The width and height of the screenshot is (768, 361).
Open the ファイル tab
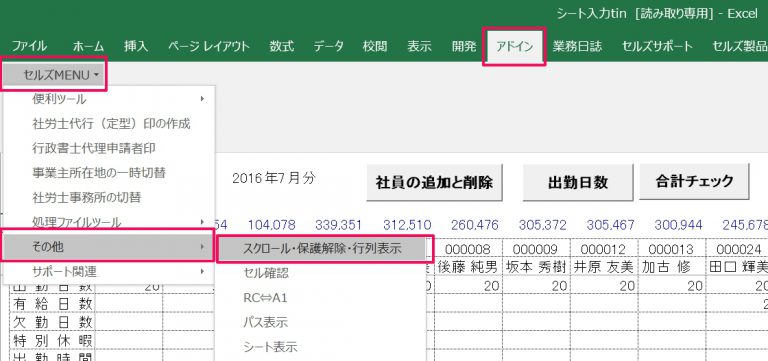click(29, 47)
